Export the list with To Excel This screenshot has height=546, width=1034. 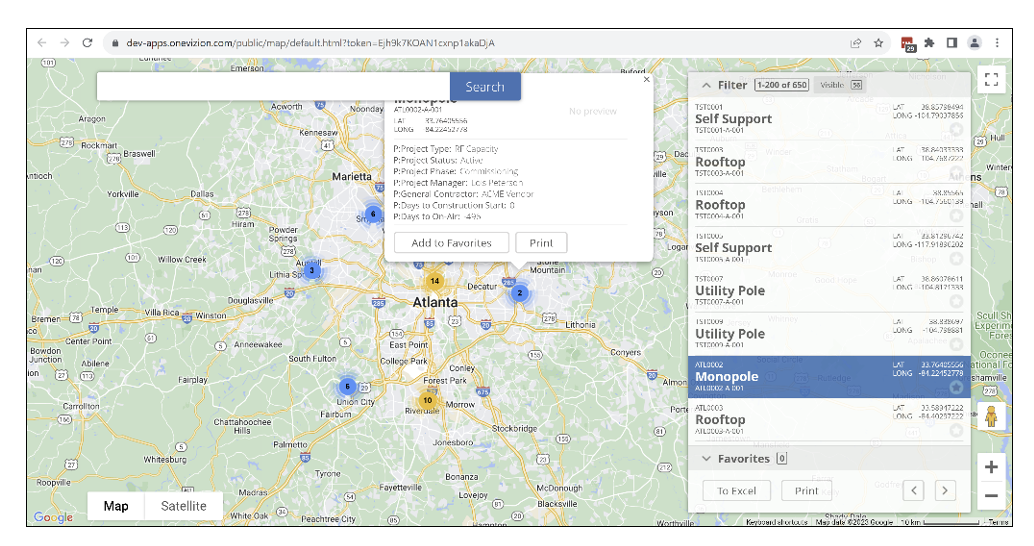(x=737, y=491)
